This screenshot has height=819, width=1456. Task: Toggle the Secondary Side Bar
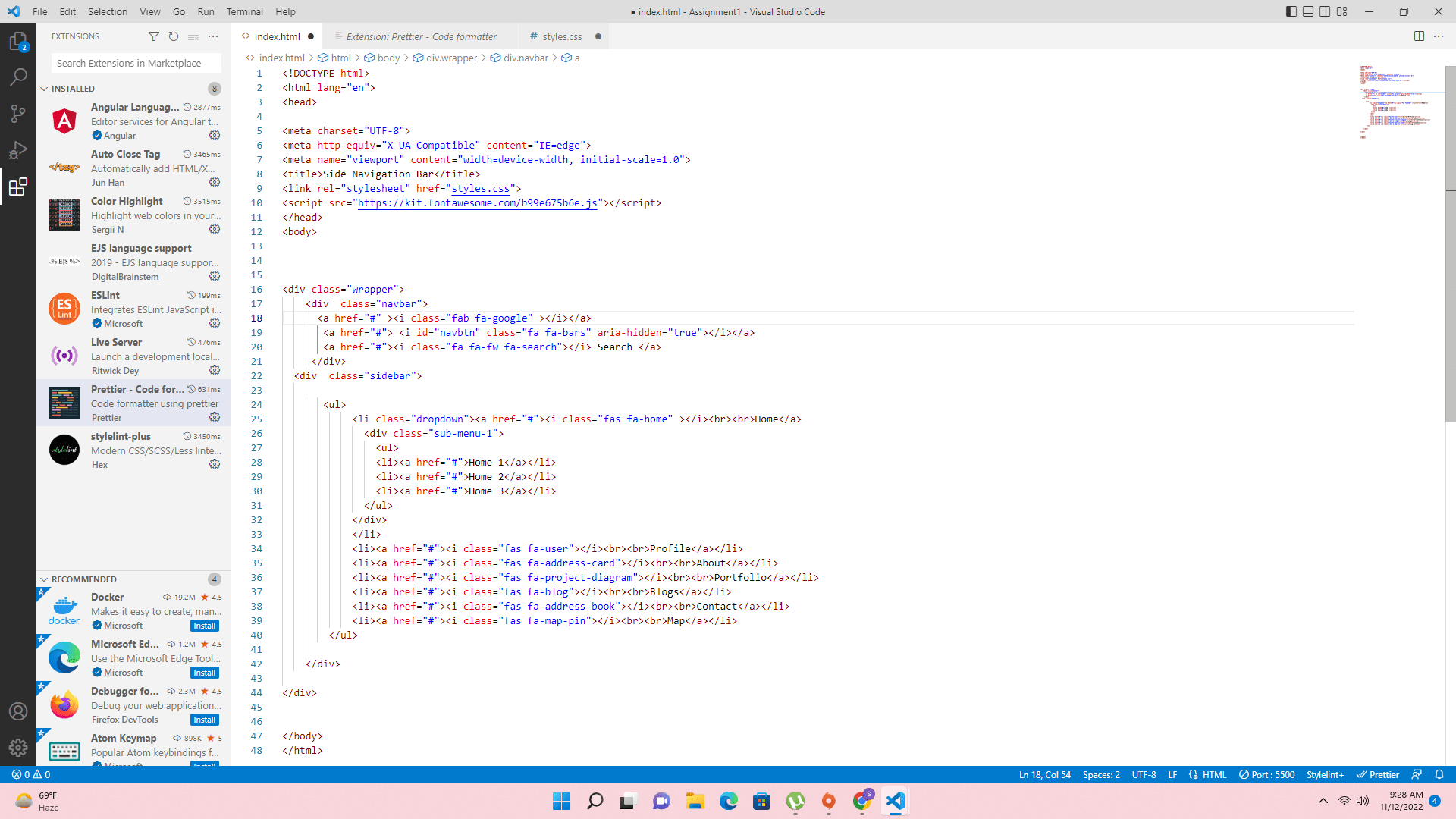1326,11
